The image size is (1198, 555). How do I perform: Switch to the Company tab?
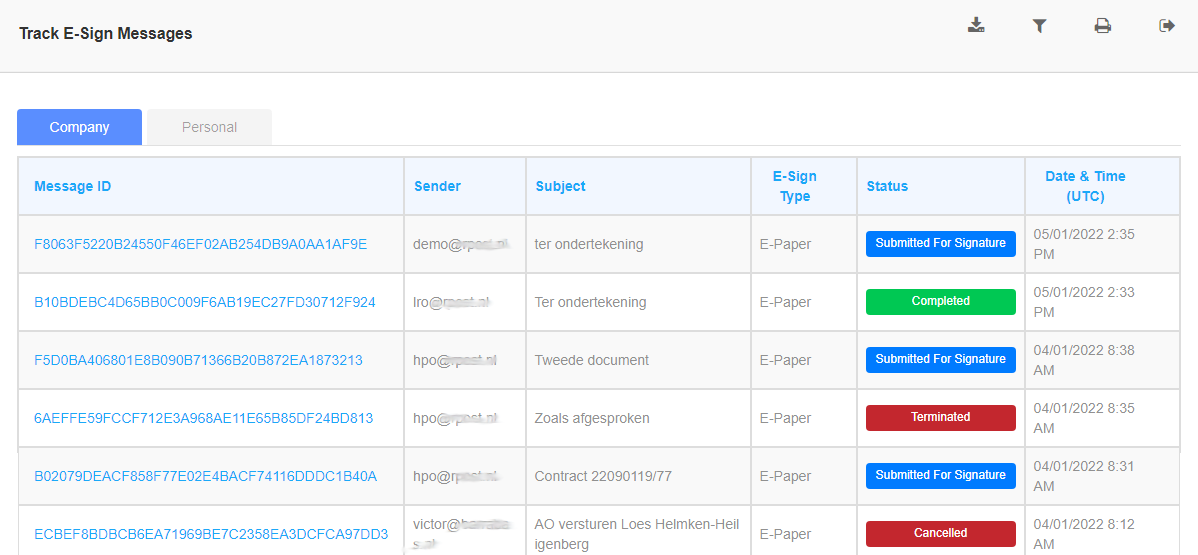click(80, 127)
